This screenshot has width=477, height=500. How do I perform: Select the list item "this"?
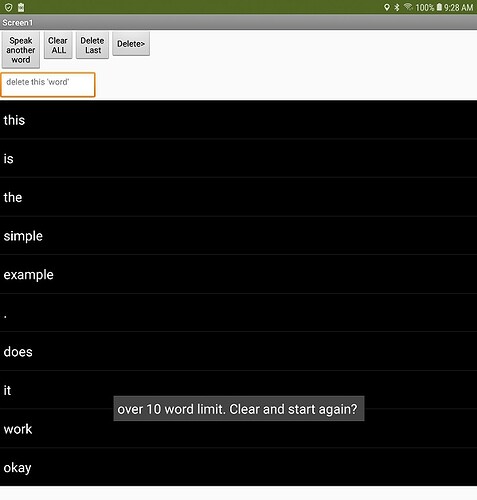click(x=238, y=120)
